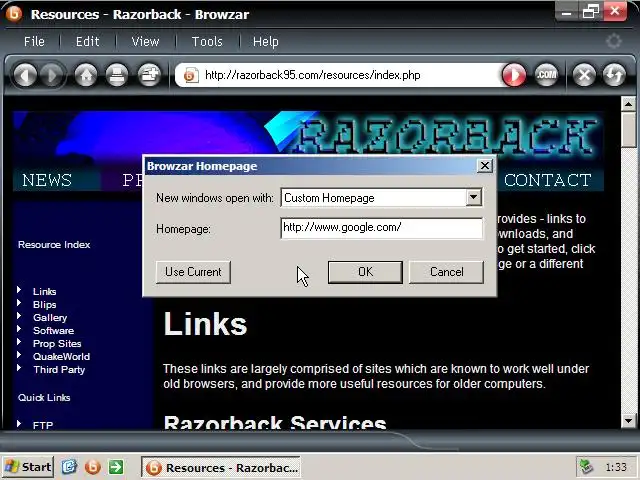Click the browser Back arrow button
Viewport: 640px width, 480px height.
[25, 75]
